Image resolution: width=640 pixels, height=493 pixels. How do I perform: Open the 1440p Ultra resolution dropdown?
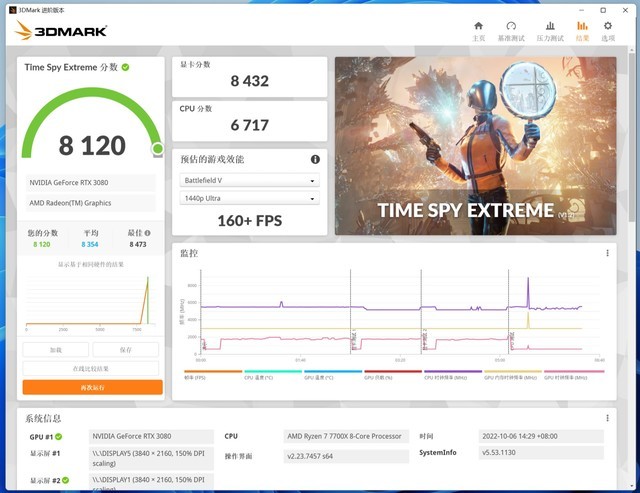(x=249, y=198)
